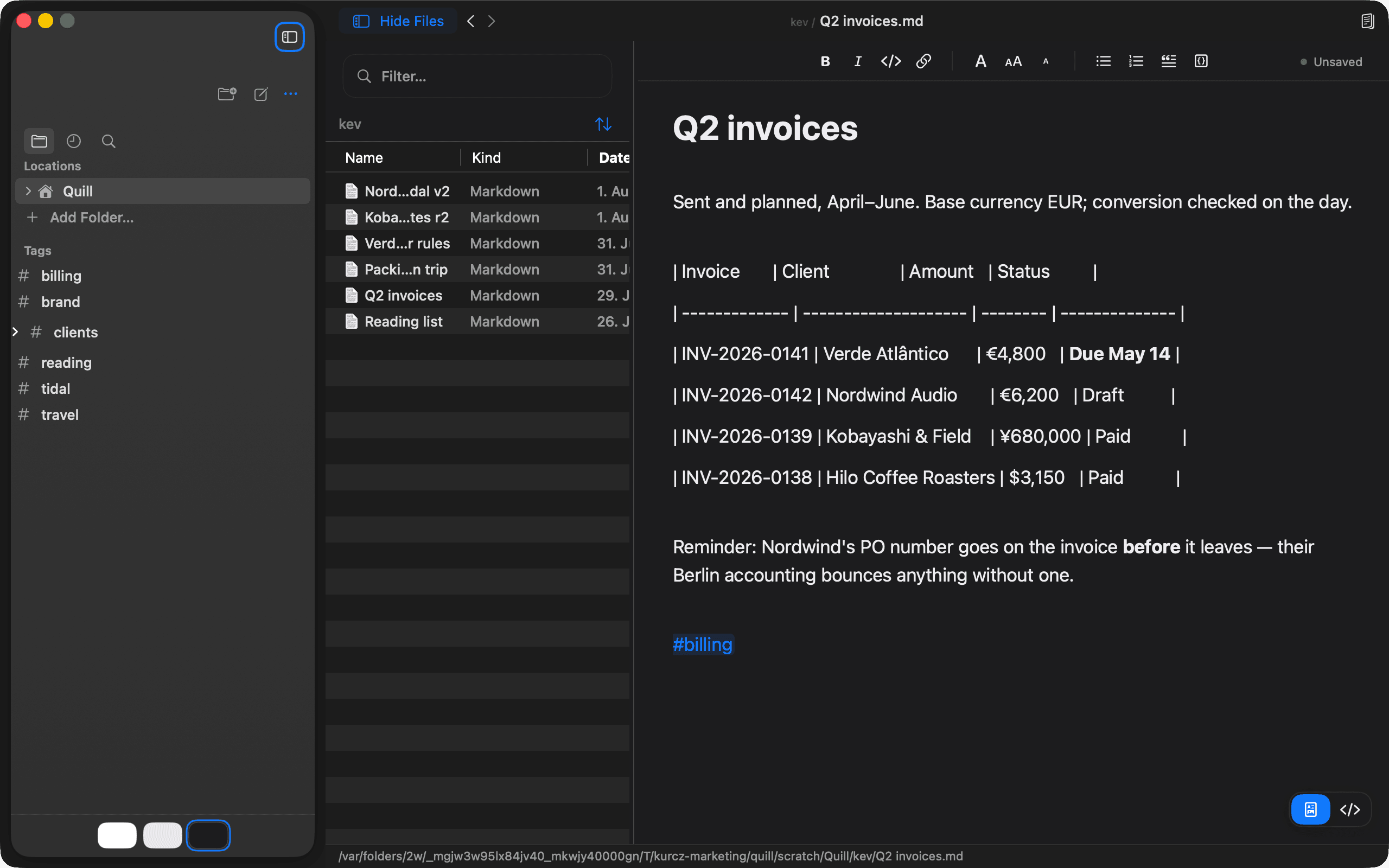Apply large heading A style
1389x868 pixels.
(x=981, y=61)
